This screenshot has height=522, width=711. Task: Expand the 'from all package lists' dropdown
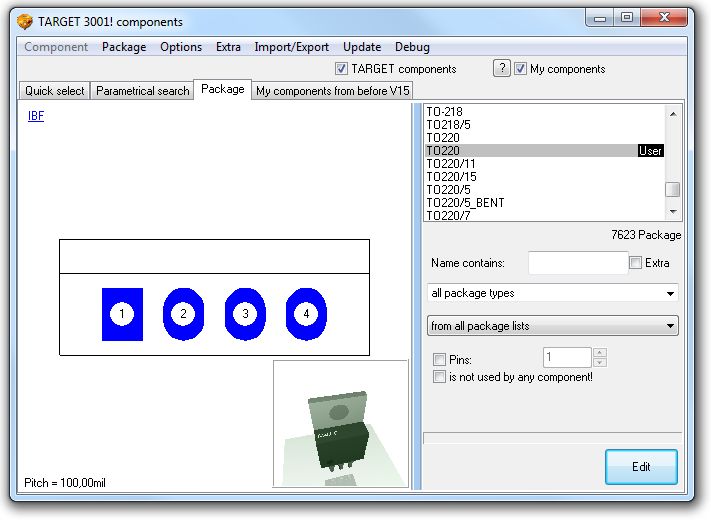click(552, 326)
